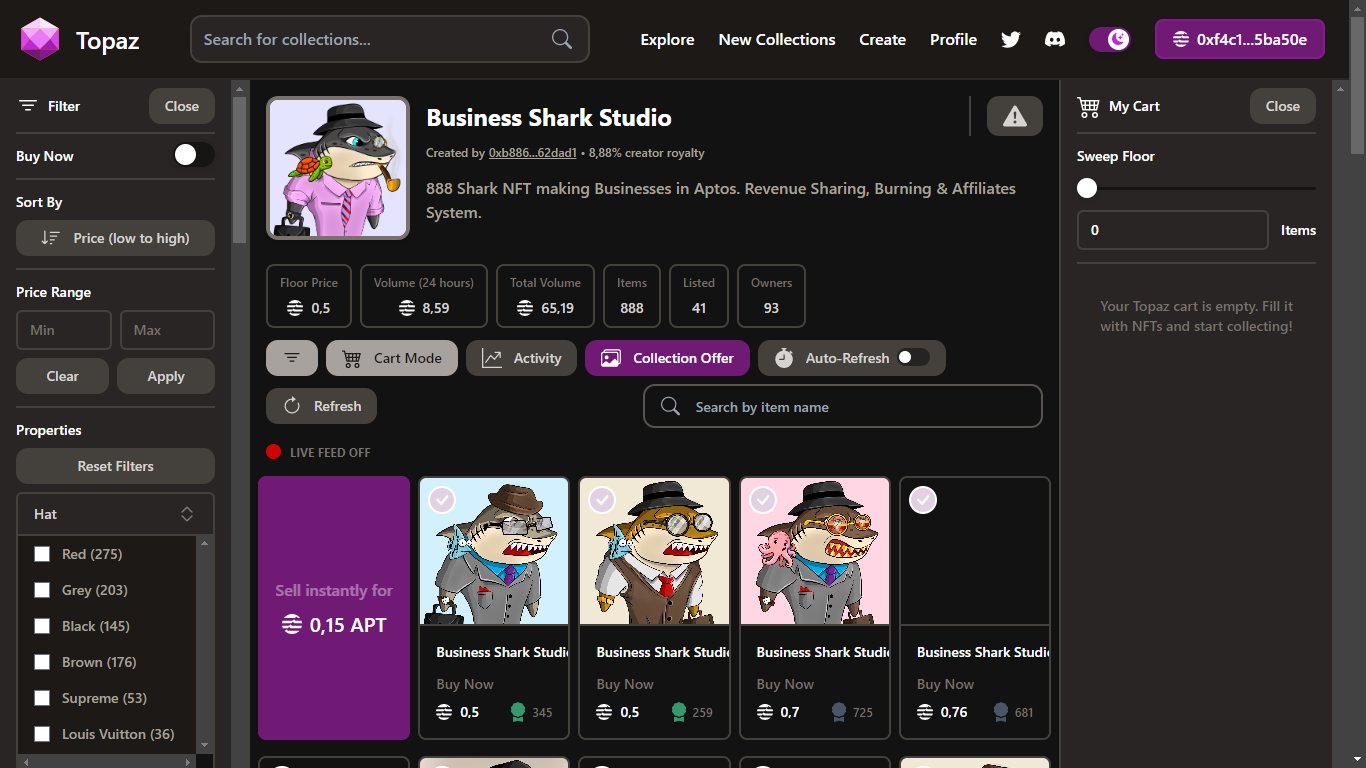Viewport: 1366px width, 768px height.
Task: Toggle dark mode moon switch
Action: pos(1110,39)
